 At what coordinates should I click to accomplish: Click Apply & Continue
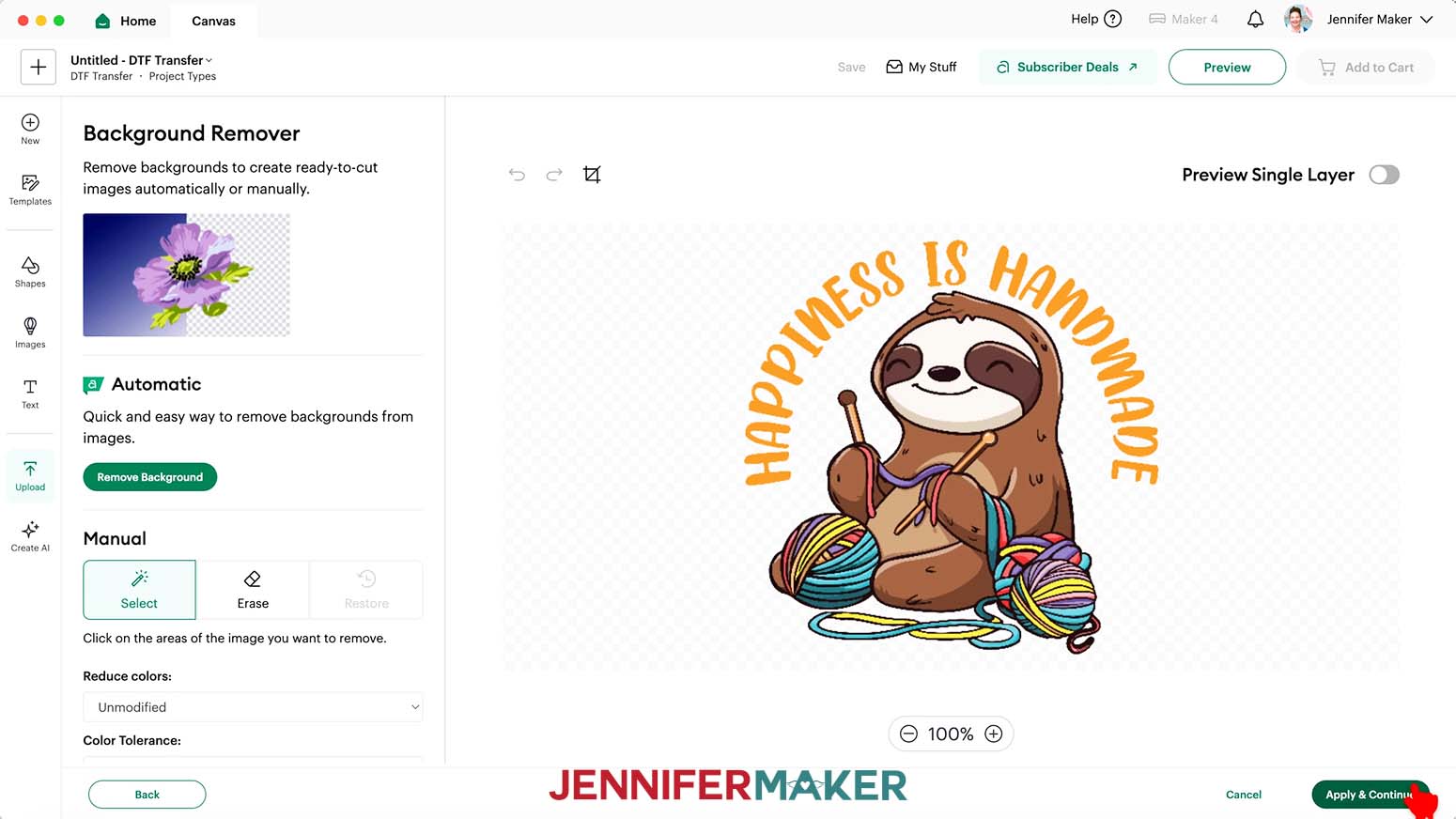[1370, 795]
